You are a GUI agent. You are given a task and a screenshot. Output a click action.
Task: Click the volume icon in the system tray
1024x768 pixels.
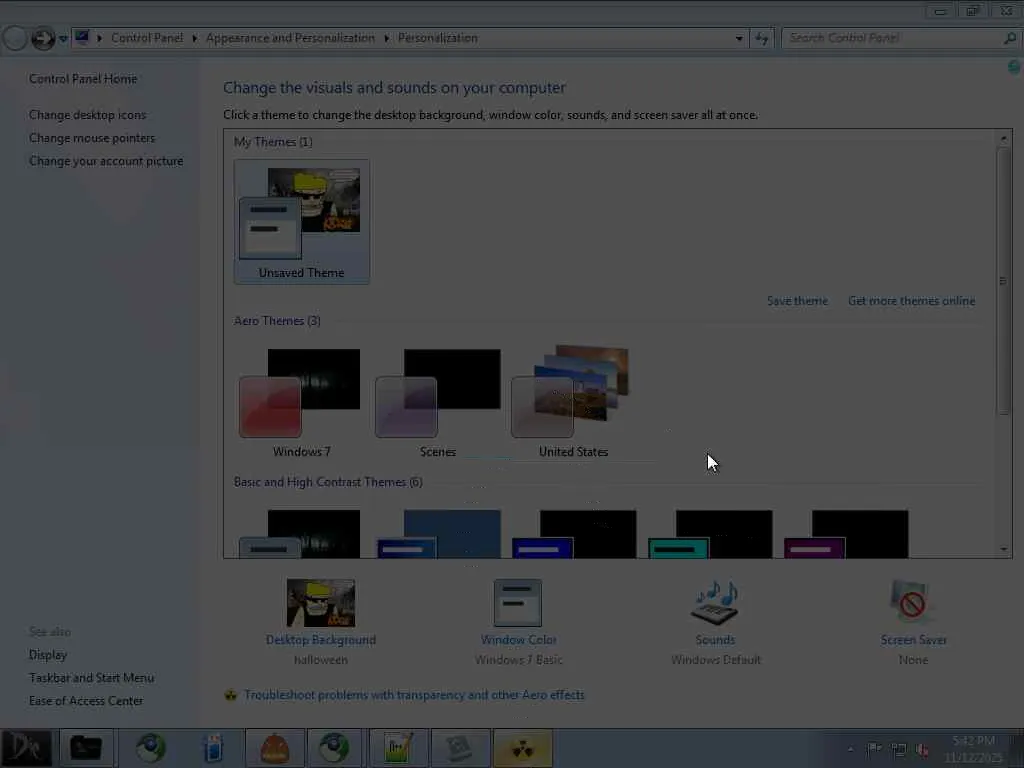click(x=922, y=750)
